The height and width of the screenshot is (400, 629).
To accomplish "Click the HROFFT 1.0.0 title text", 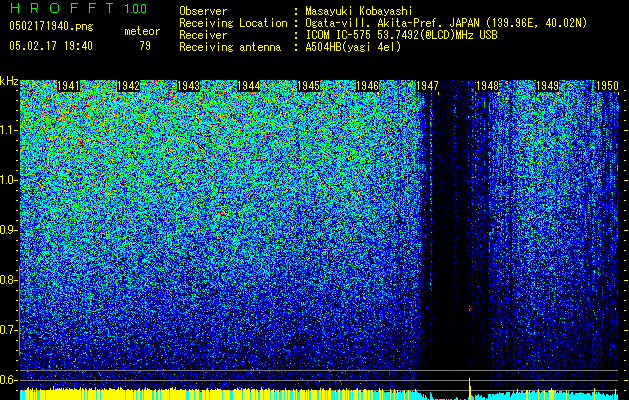I will point(78,8).
